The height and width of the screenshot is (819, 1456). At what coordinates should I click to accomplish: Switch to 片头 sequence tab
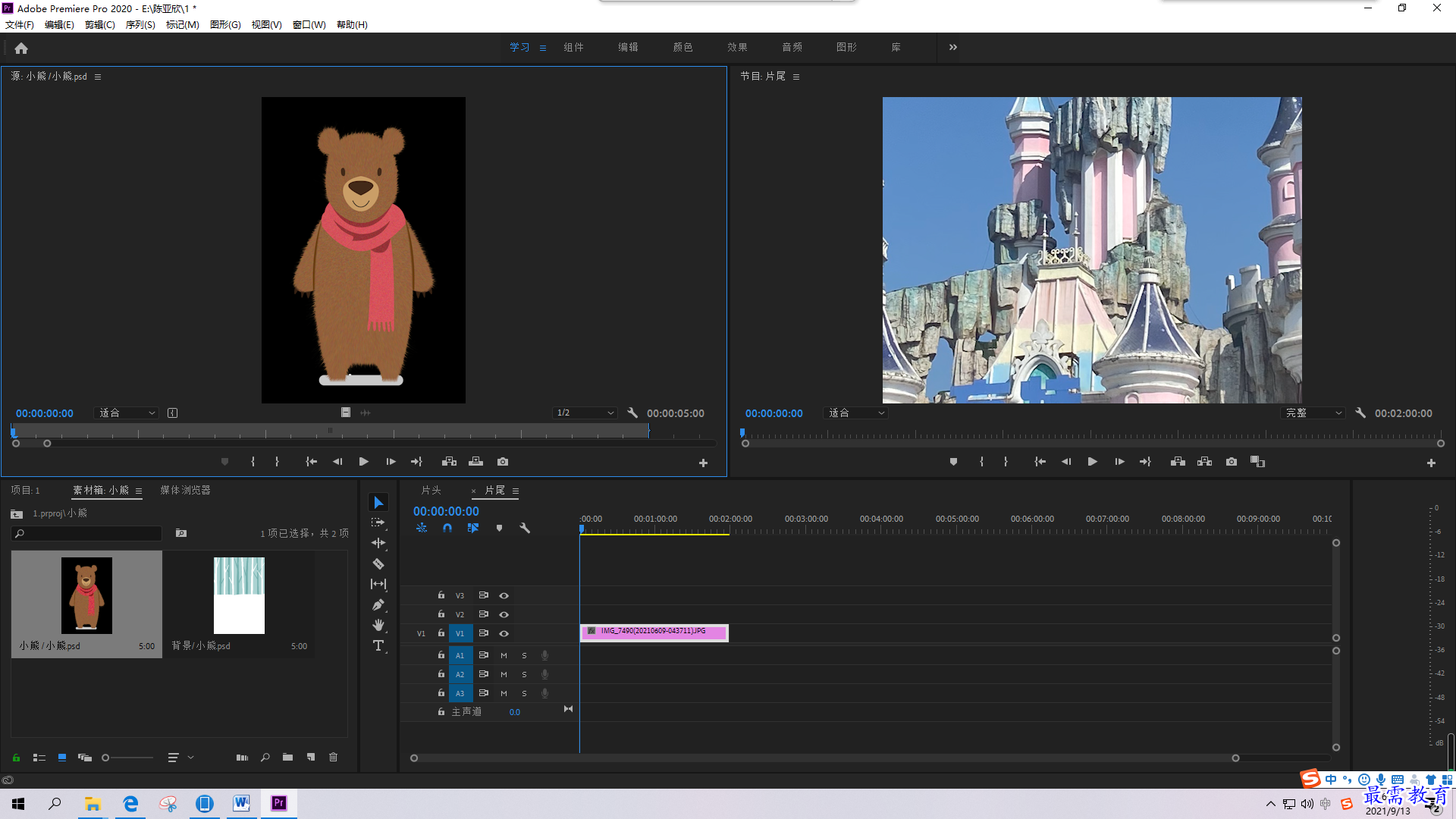431,491
